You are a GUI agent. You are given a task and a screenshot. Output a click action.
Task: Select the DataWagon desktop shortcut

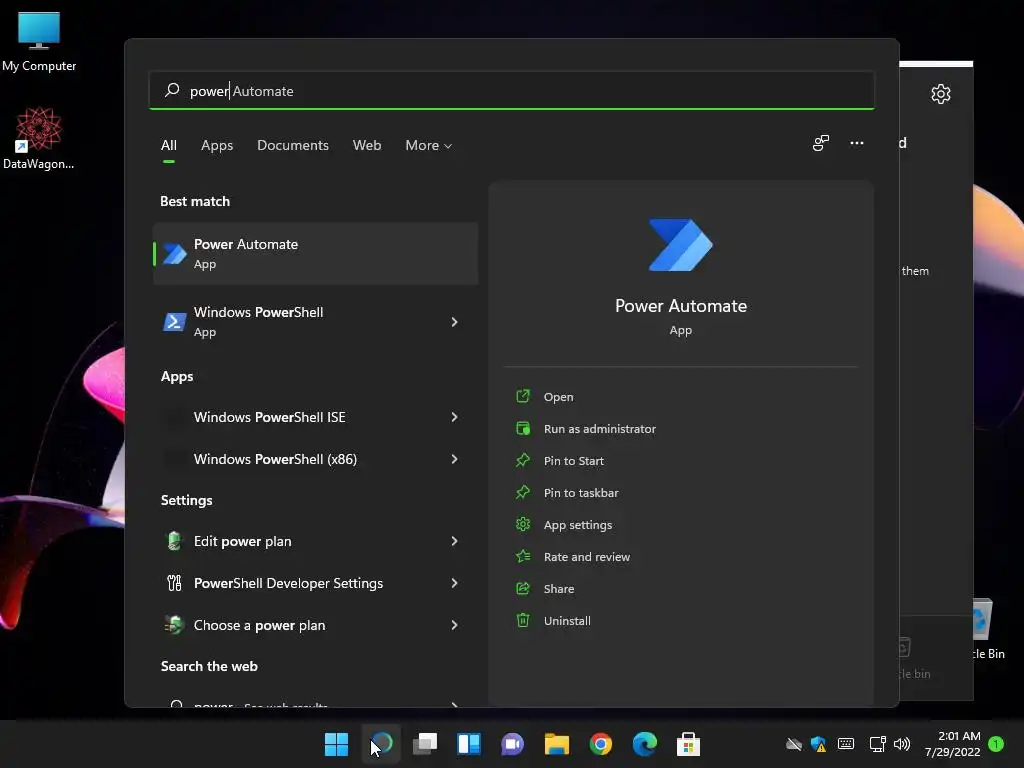[x=39, y=138]
